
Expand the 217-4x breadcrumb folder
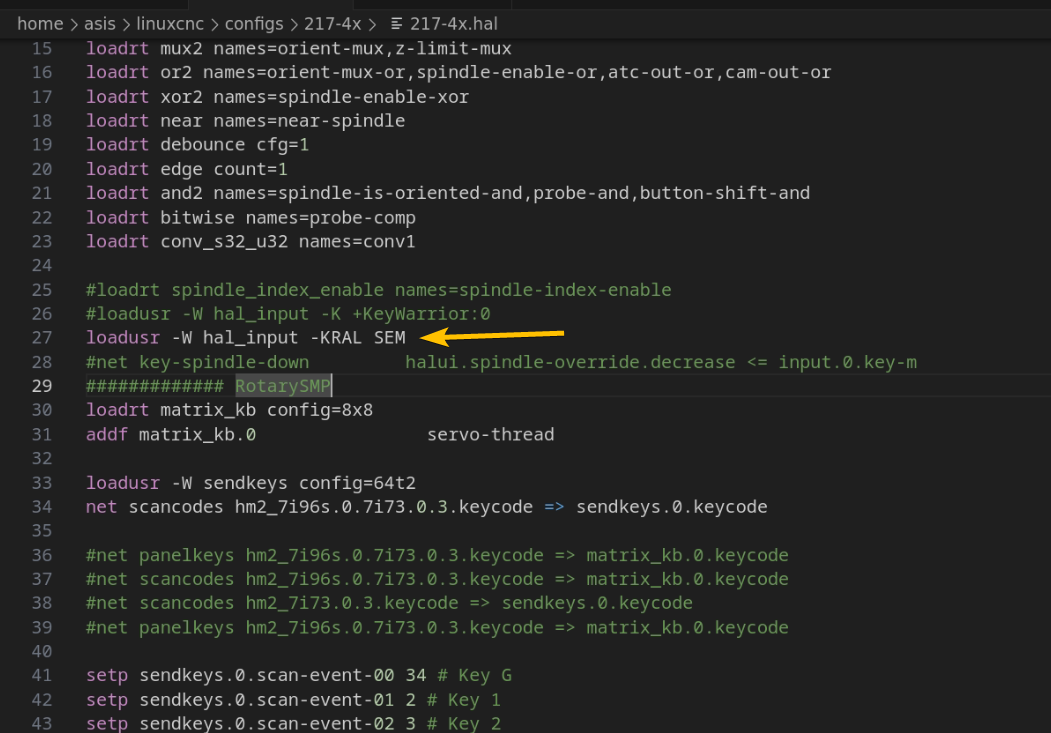332,24
